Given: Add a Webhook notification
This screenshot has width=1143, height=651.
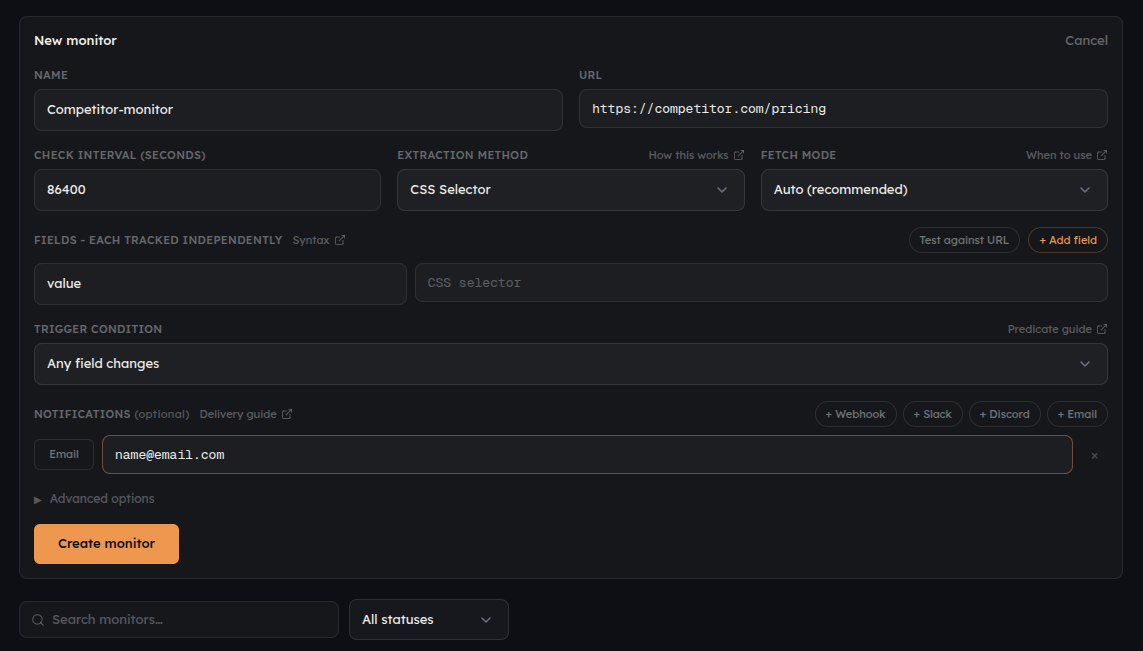Looking at the screenshot, I should pyautogui.click(x=855, y=414).
